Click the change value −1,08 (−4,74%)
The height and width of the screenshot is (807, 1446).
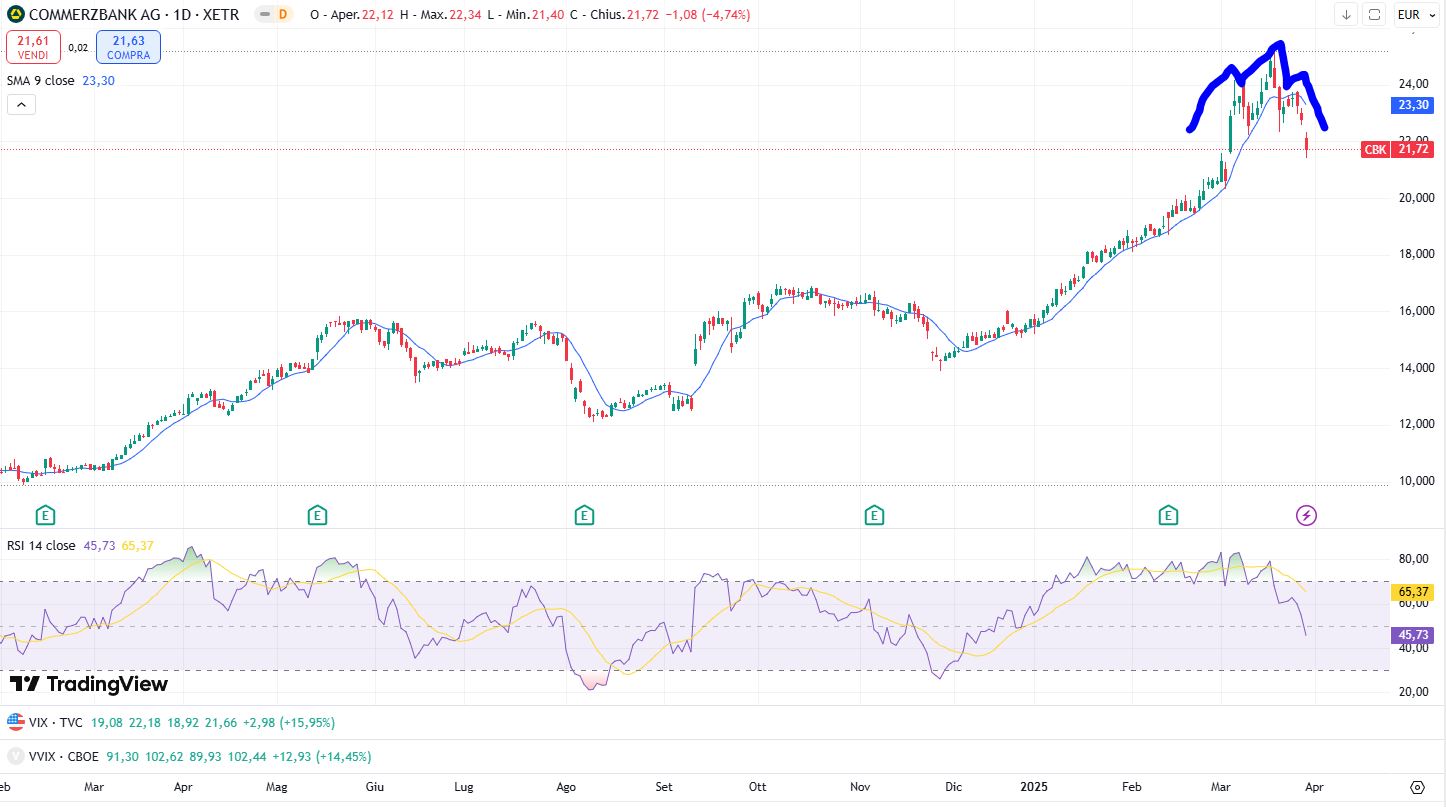pyautogui.click(x=707, y=15)
